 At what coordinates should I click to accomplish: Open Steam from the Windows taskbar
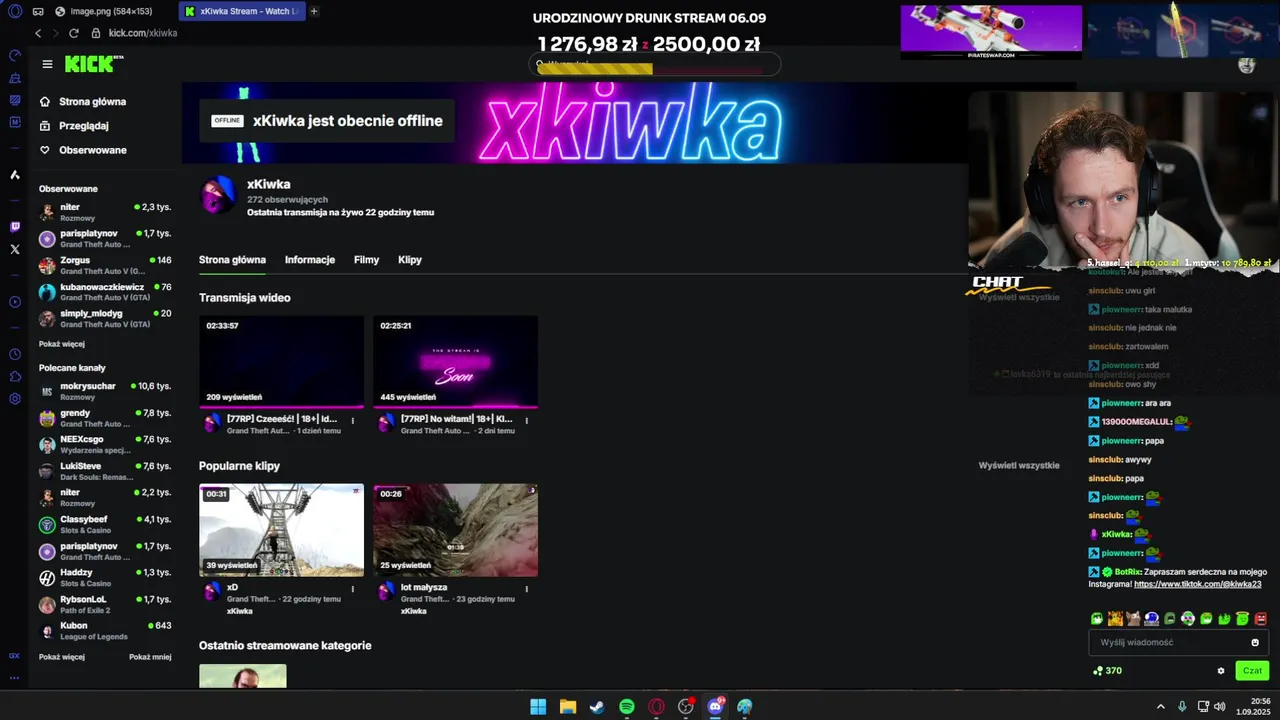click(x=597, y=707)
